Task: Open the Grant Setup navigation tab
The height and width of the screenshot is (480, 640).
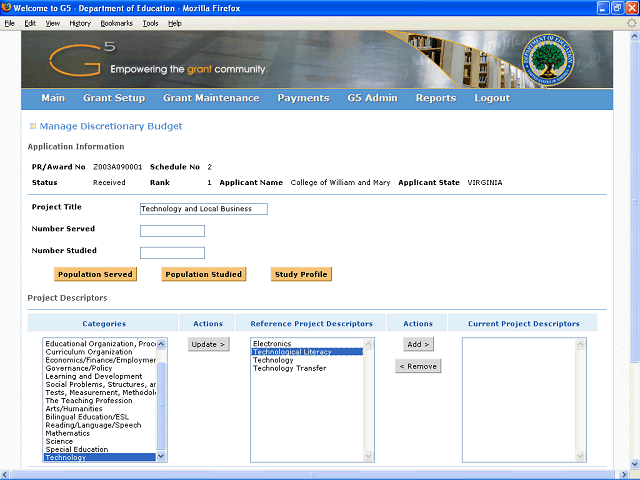Action: coord(114,98)
